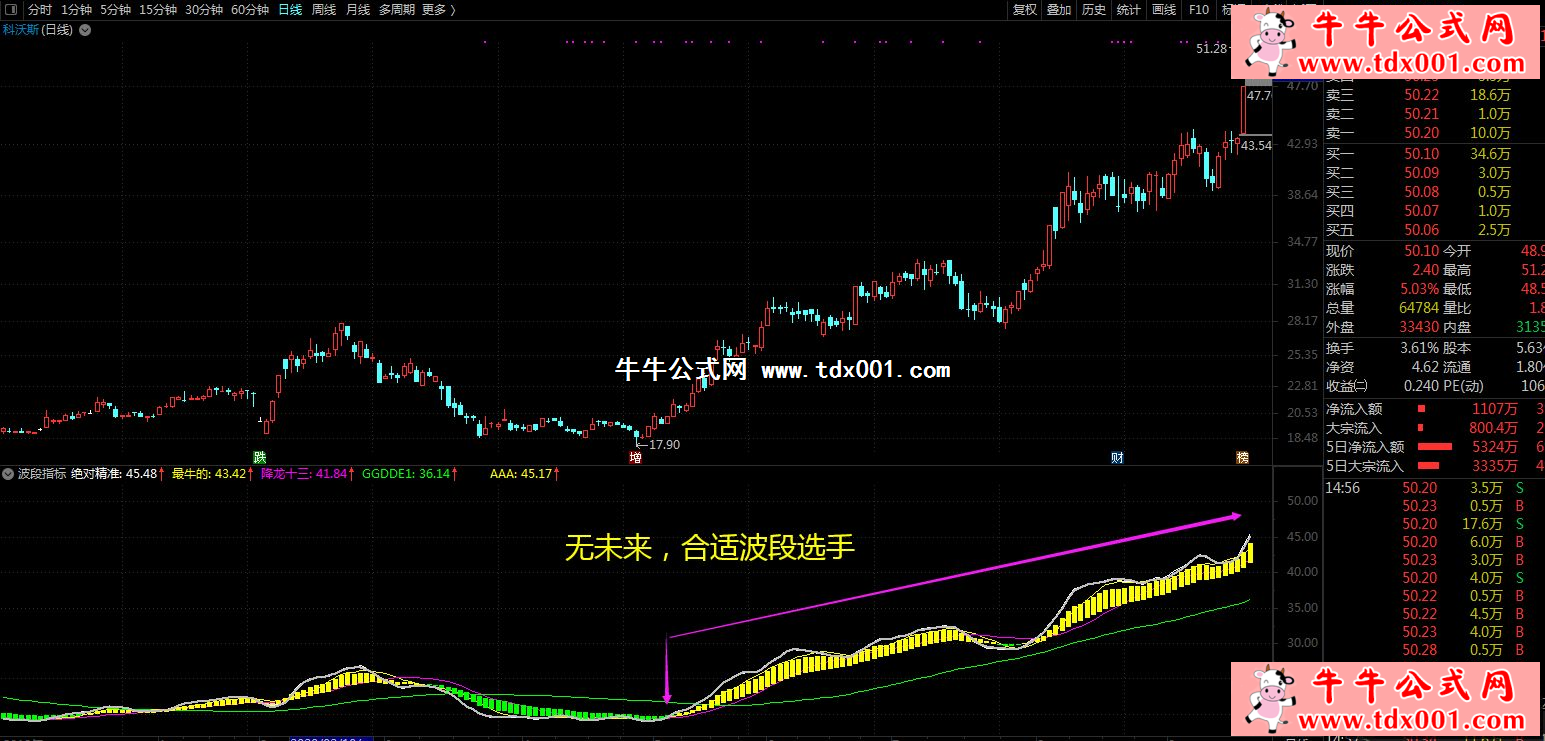Screen dimensions: 1545x741
Task: Activate the 画线 drawing tool button
Action: tap(1163, 10)
